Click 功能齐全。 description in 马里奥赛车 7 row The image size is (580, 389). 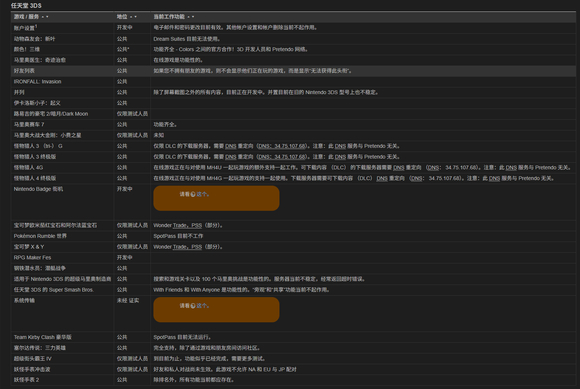[165, 125]
